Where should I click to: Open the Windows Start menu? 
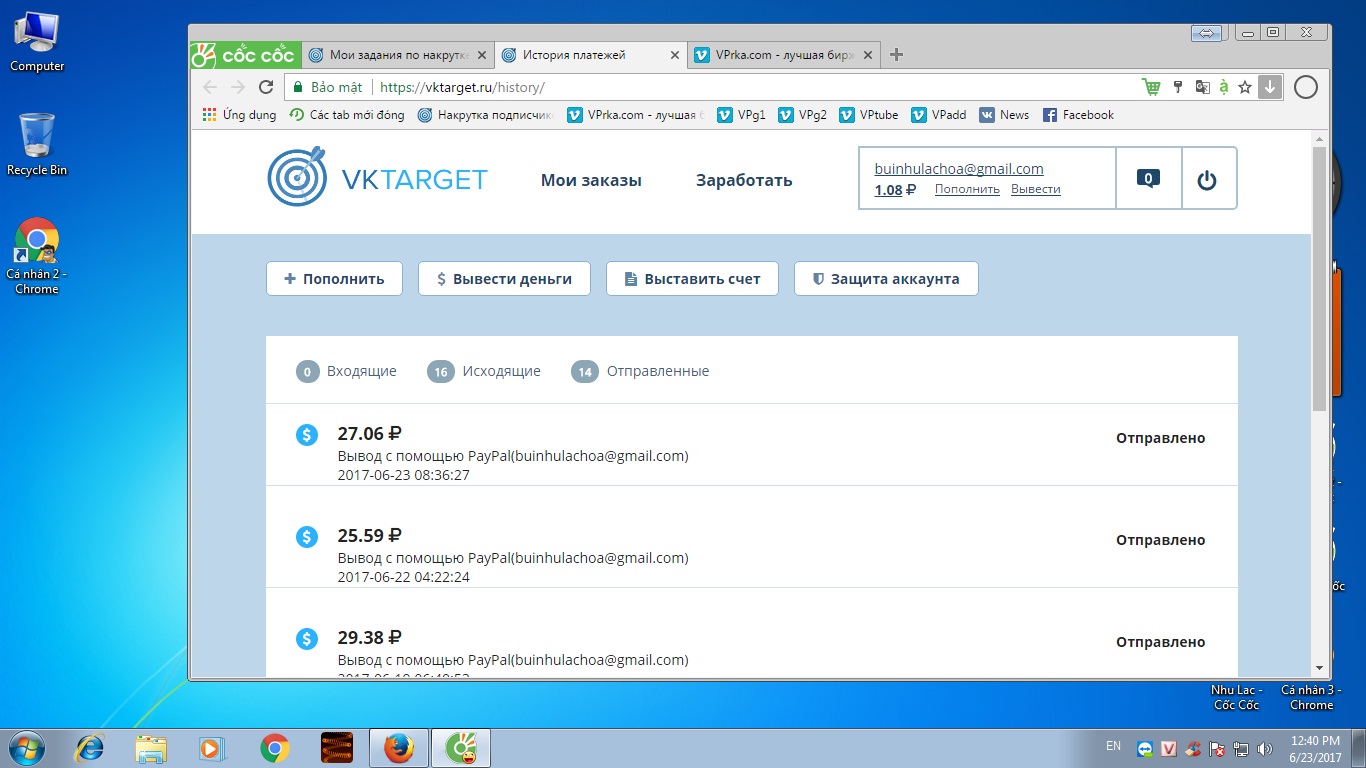pos(27,747)
